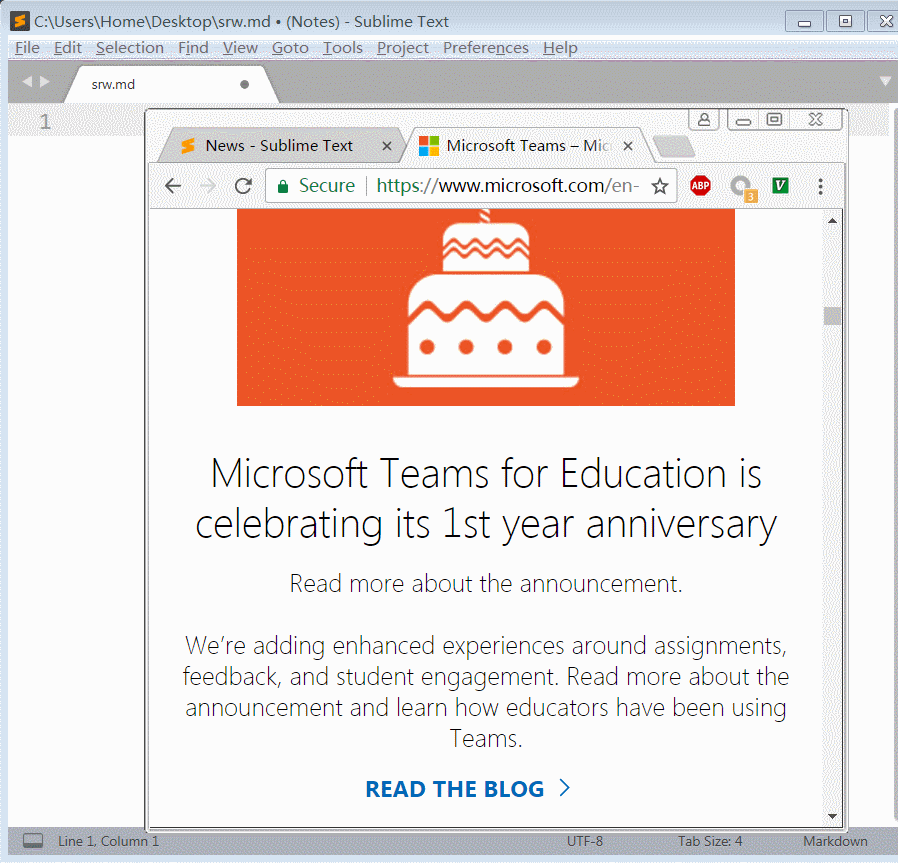Viewport: 898px width, 863px height.
Task: Open the Goto menu
Action: [290, 48]
